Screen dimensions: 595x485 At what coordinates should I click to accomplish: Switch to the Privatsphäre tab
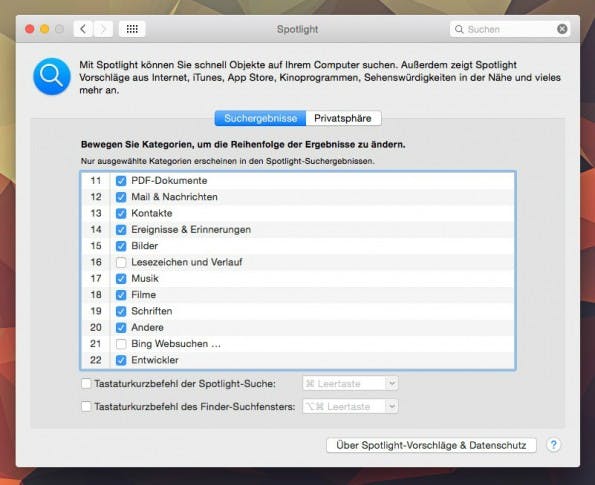[x=343, y=118]
